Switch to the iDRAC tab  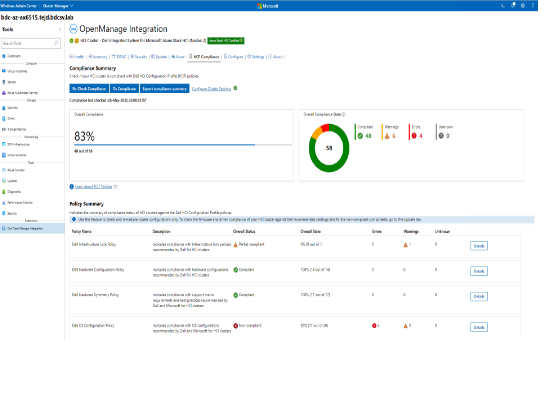tap(119, 57)
